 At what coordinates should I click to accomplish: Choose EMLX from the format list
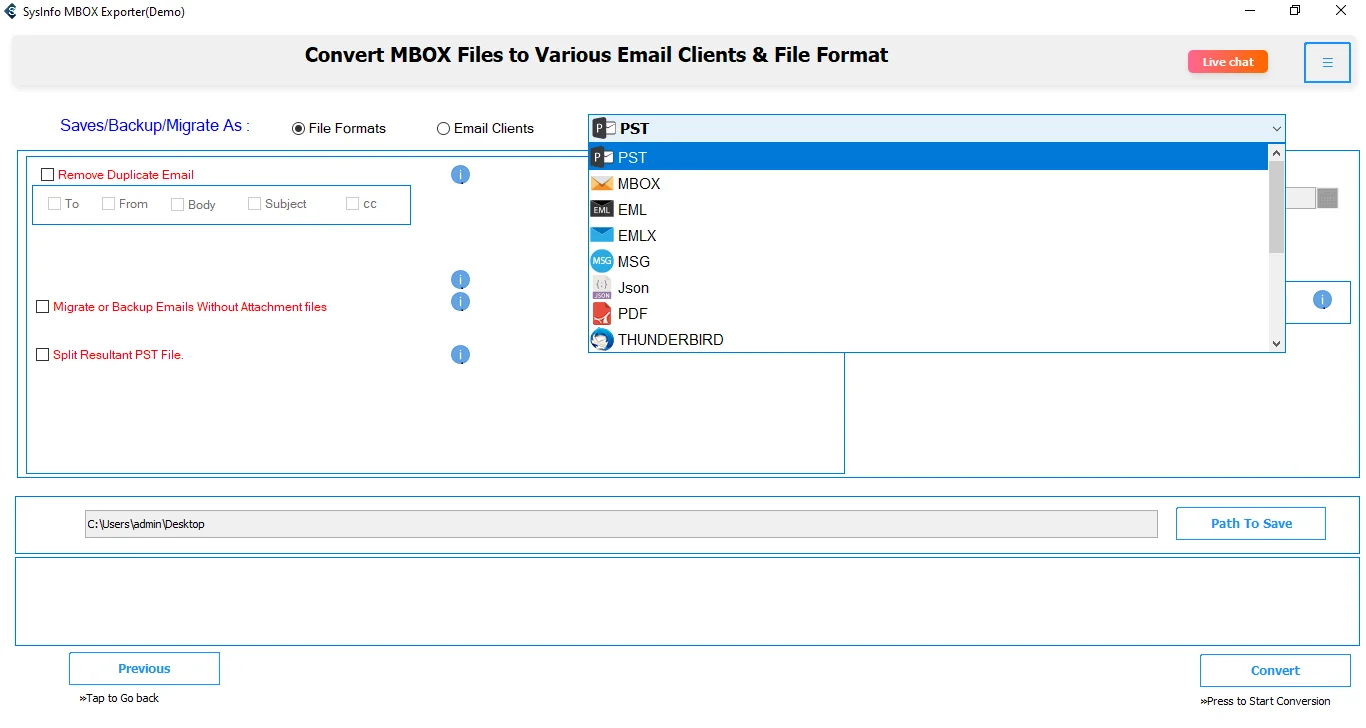click(x=637, y=236)
